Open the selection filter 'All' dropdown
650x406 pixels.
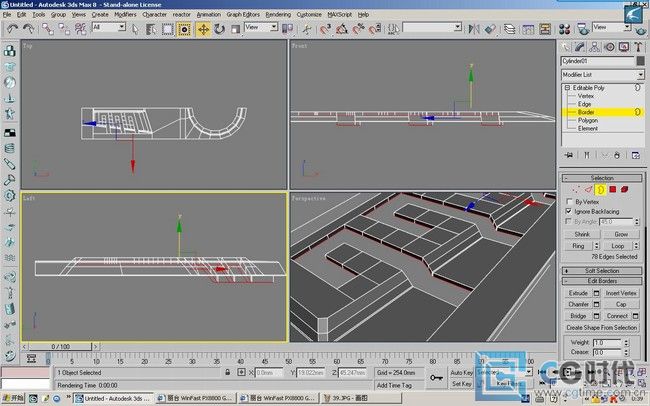point(122,27)
